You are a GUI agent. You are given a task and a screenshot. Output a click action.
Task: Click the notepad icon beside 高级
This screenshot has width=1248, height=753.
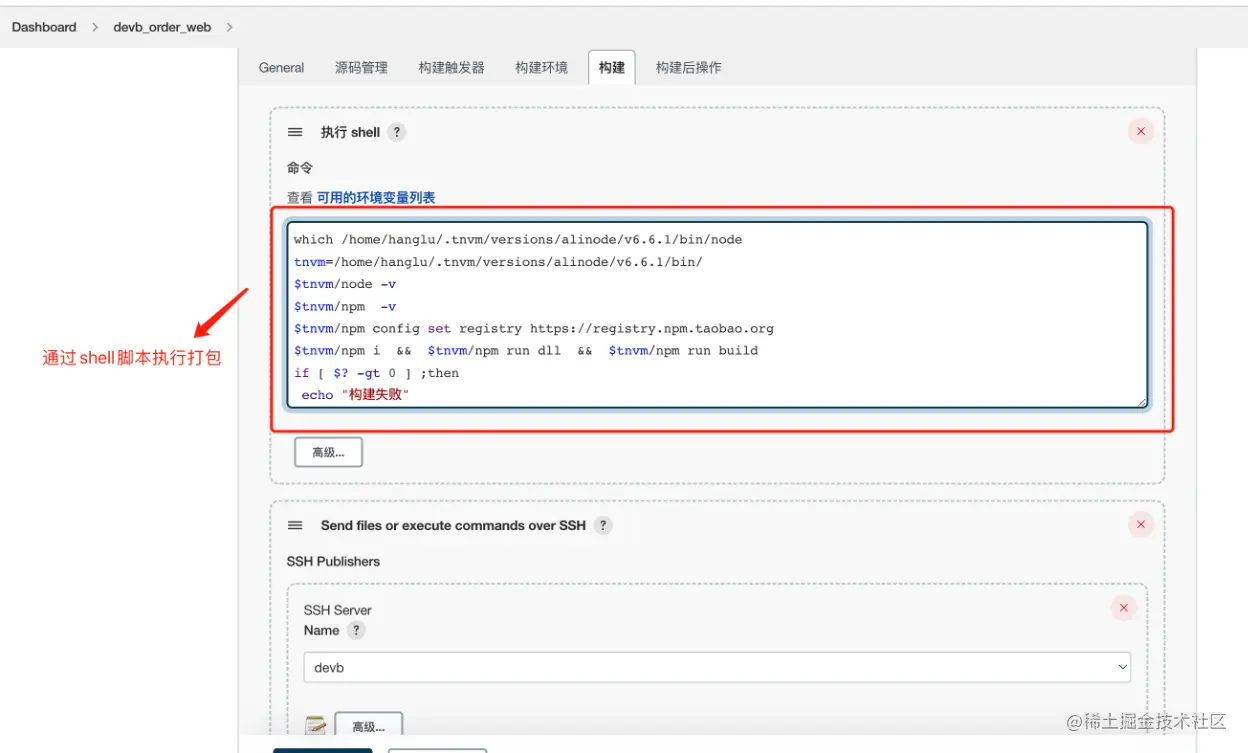tap(316, 726)
